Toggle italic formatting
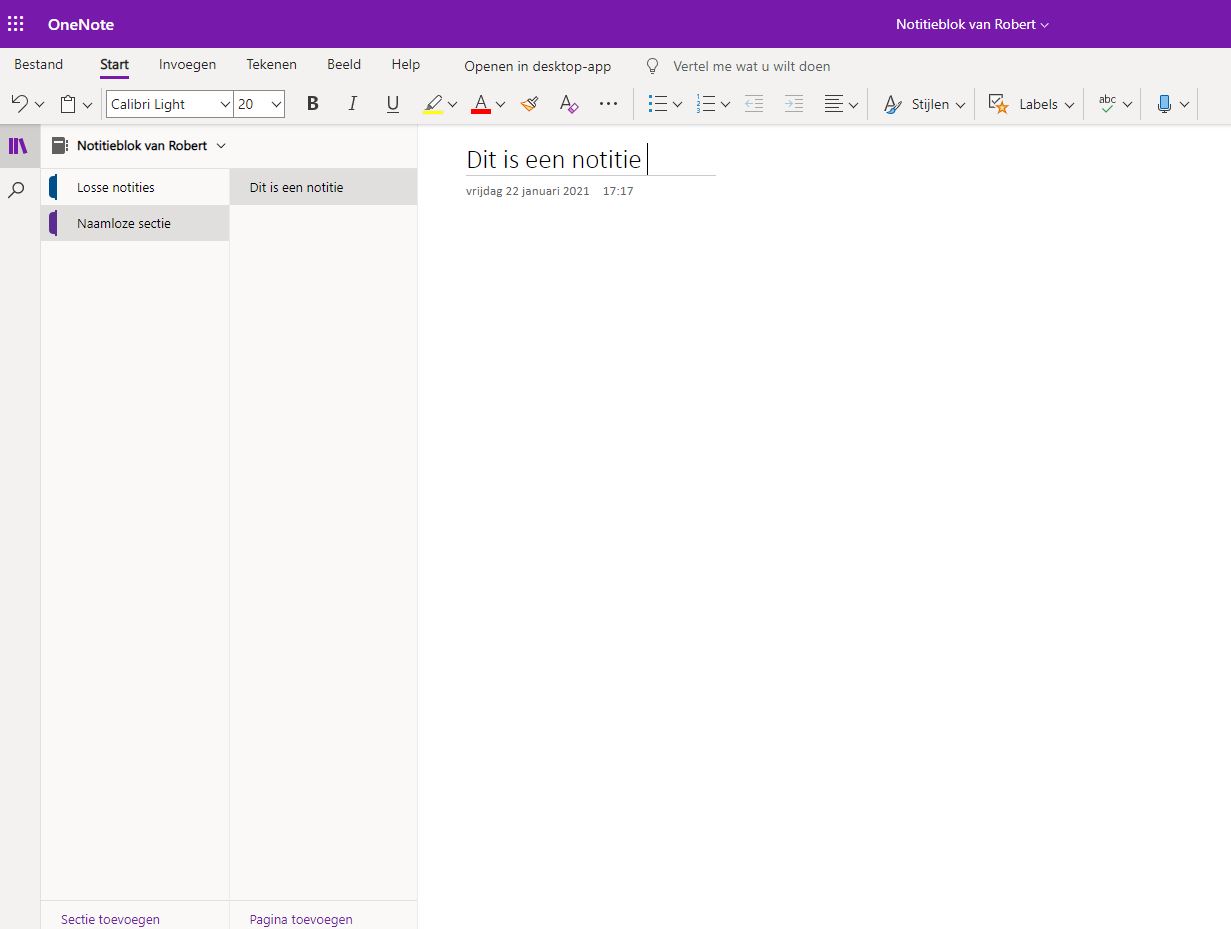Image resolution: width=1231 pixels, height=929 pixels. (x=352, y=103)
